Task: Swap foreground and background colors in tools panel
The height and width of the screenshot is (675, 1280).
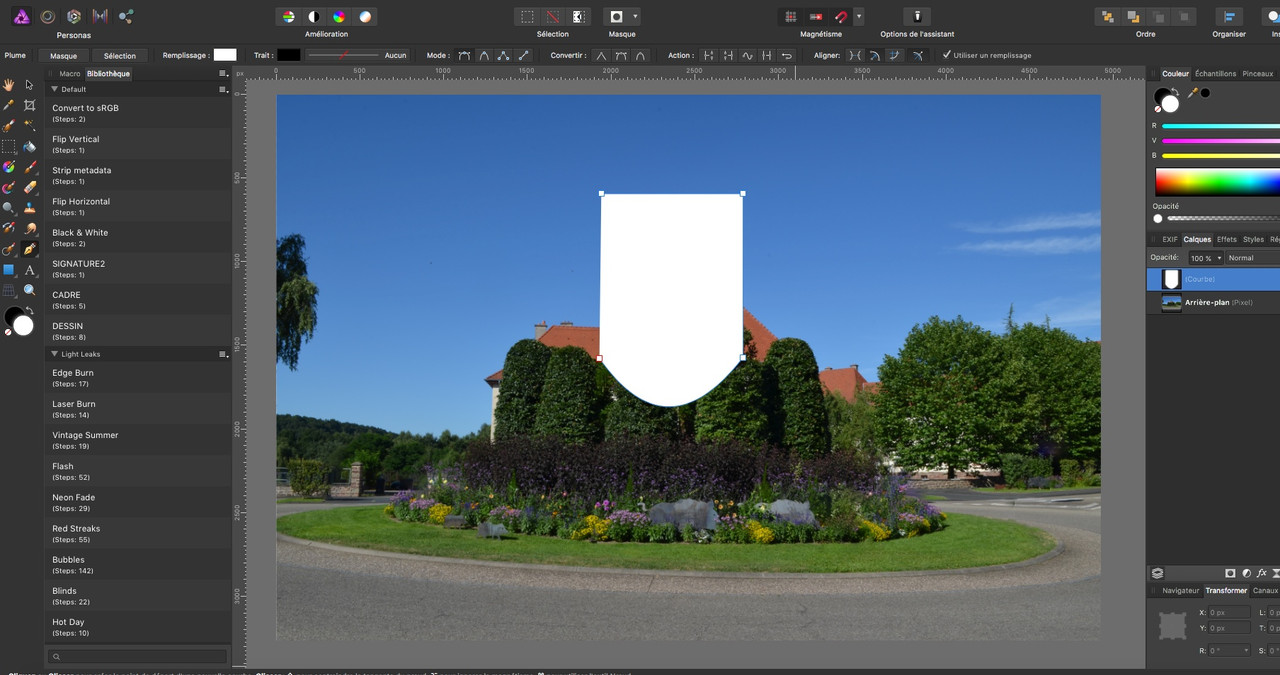Action: (28, 311)
